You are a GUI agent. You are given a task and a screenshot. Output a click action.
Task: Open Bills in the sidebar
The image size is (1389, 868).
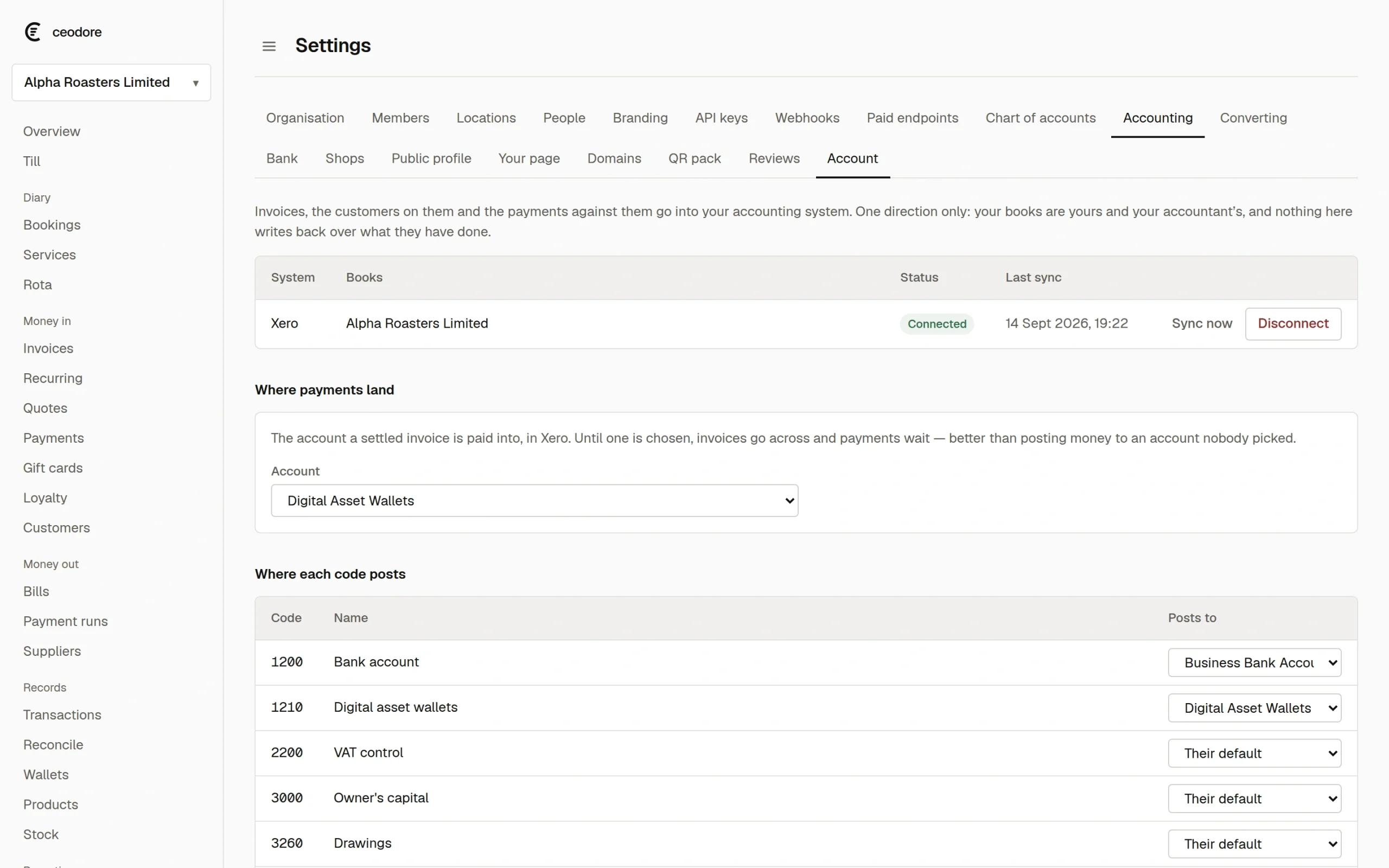coord(36,591)
